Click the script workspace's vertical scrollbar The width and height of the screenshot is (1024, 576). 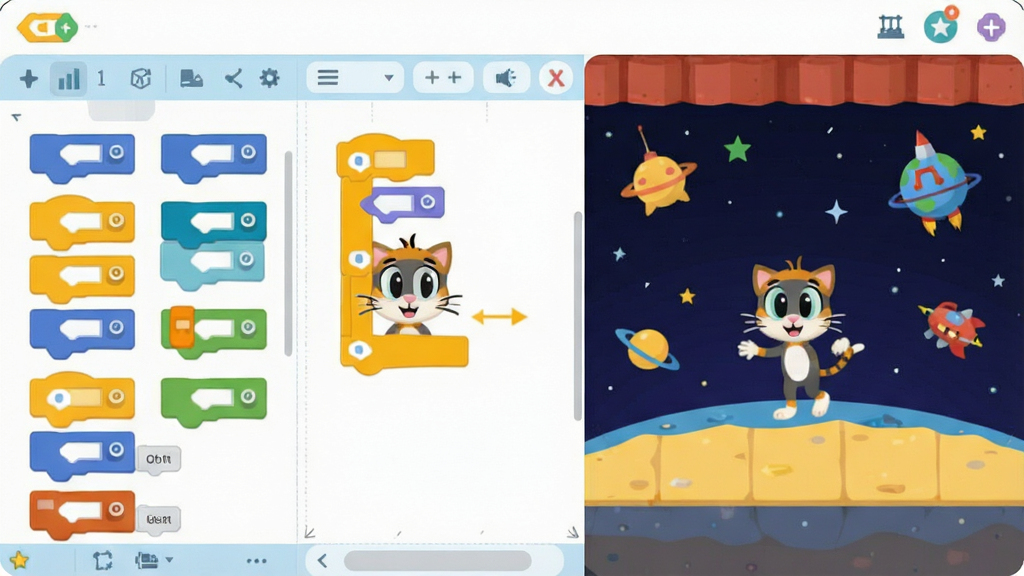pyautogui.click(x=577, y=316)
